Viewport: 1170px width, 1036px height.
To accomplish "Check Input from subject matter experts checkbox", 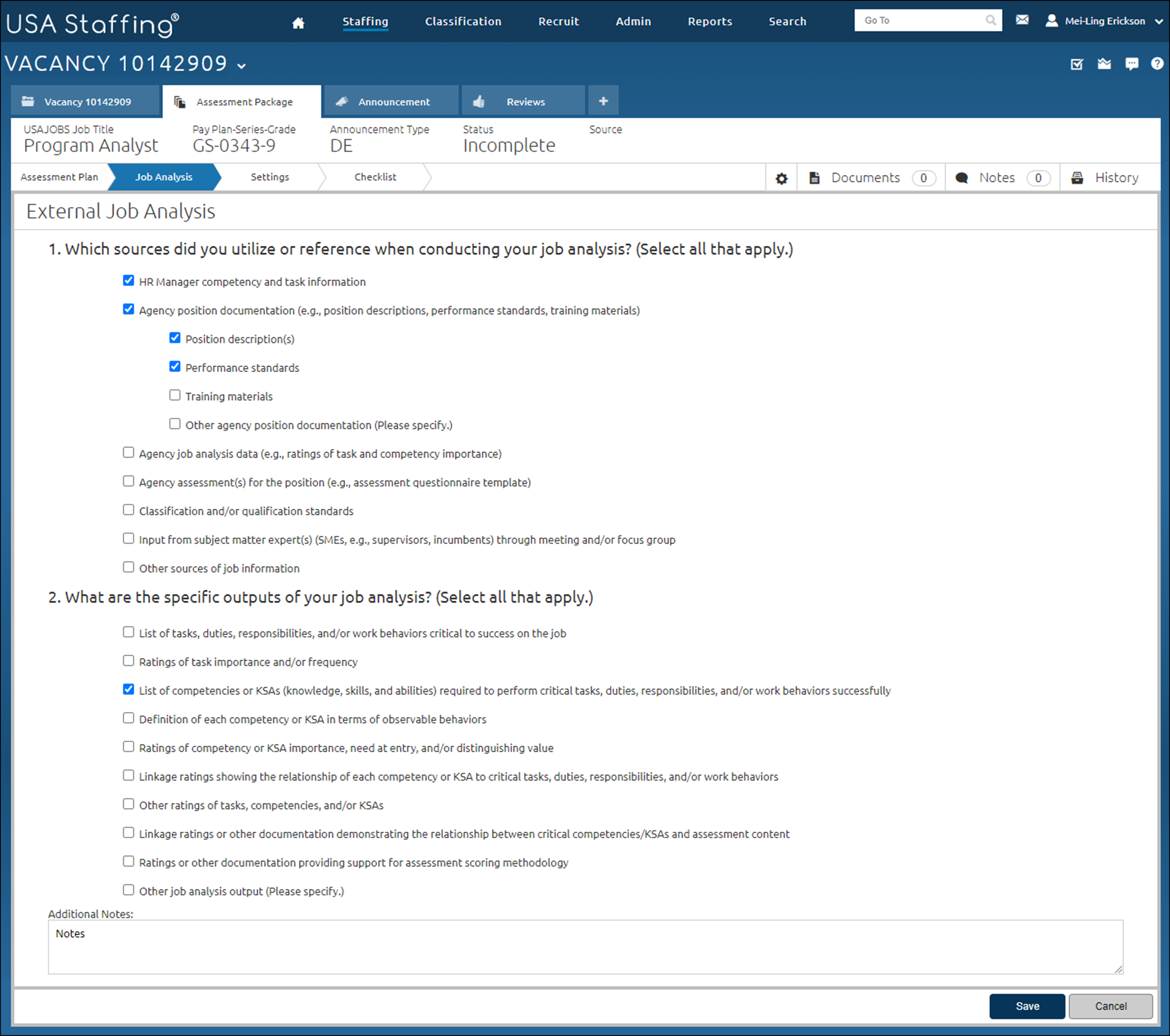I will tap(128, 539).
